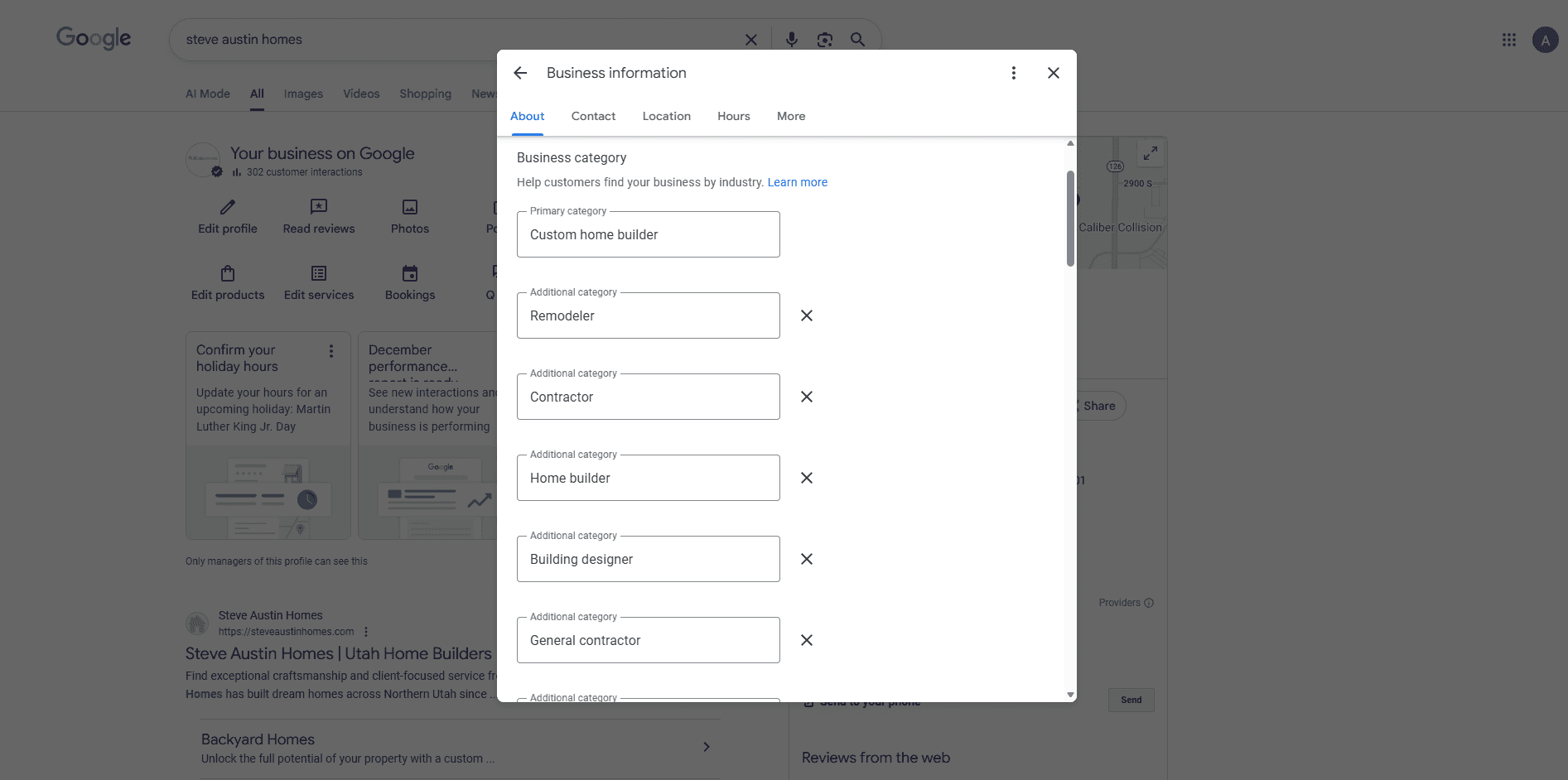Open Google apps grid
This screenshot has height=780, width=1568.
pyautogui.click(x=1508, y=40)
